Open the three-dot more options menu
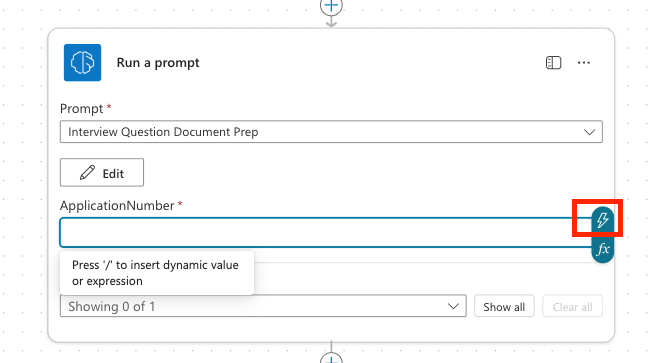This screenshot has height=363, width=664. pyautogui.click(x=584, y=63)
